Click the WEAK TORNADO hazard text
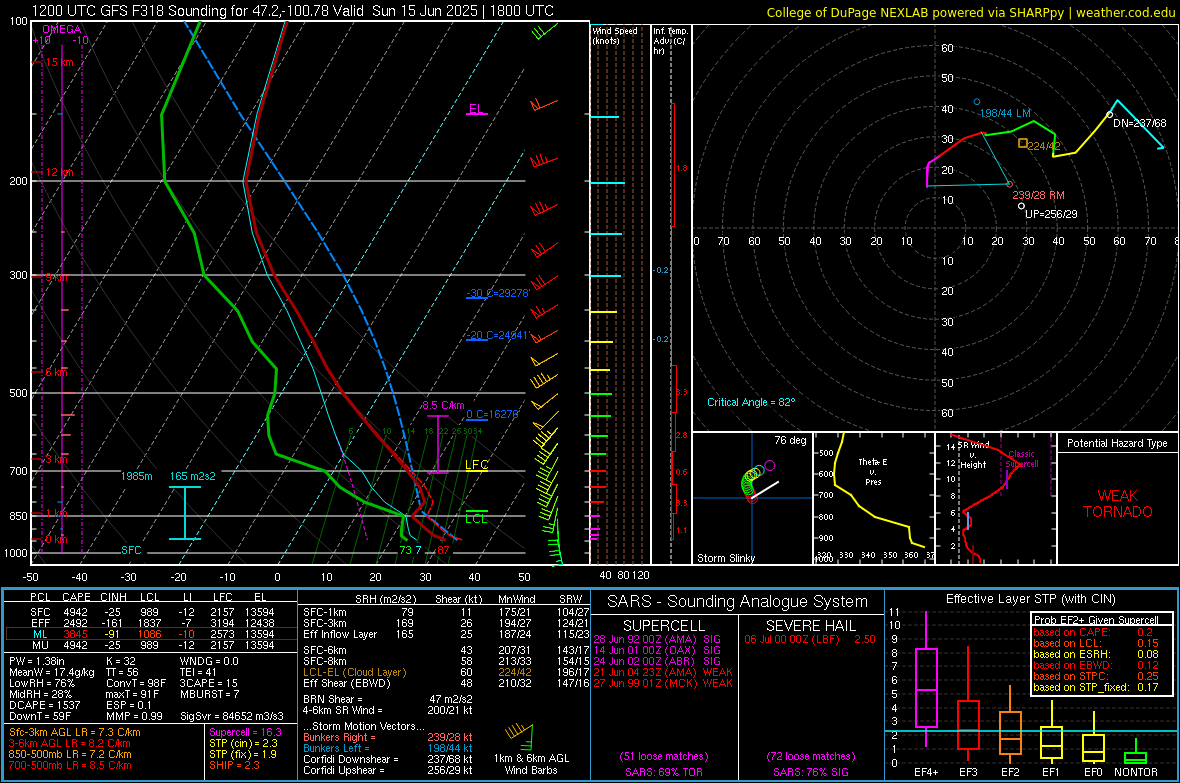The image size is (1180, 783). point(1118,504)
